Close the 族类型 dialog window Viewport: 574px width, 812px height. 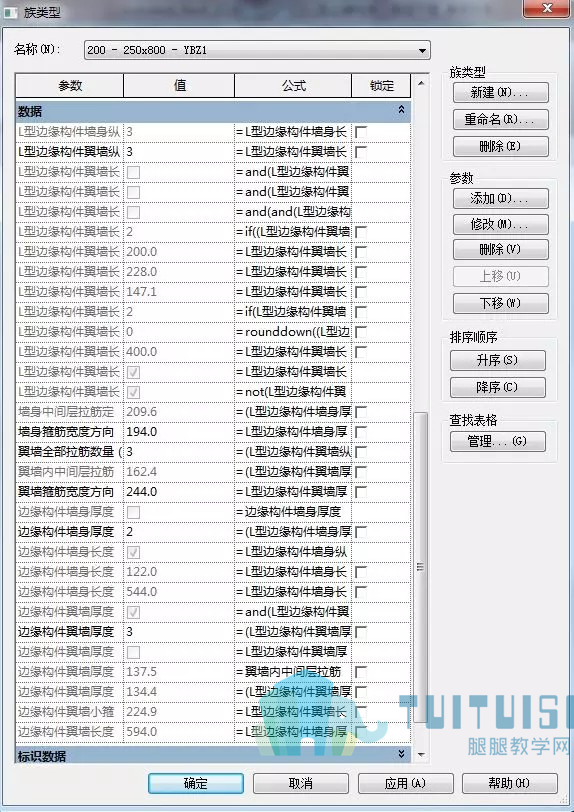(547, 8)
